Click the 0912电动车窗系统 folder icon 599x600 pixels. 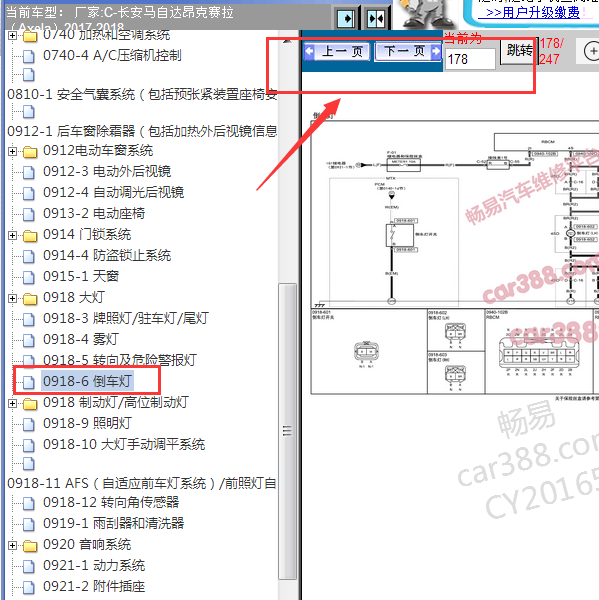click(30, 152)
